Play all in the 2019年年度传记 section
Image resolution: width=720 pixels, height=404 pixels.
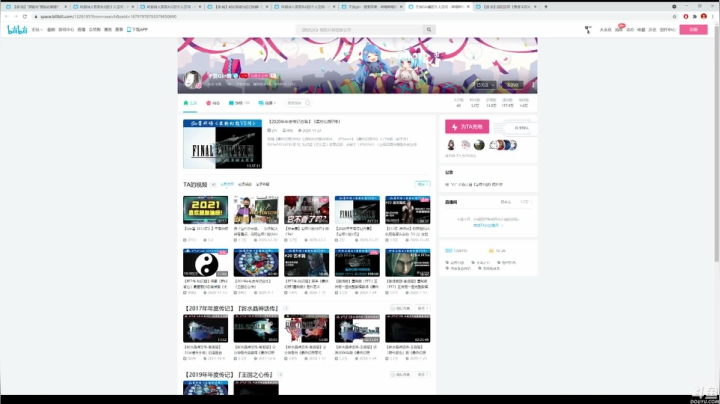pyautogui.click(x=400, y=375)
